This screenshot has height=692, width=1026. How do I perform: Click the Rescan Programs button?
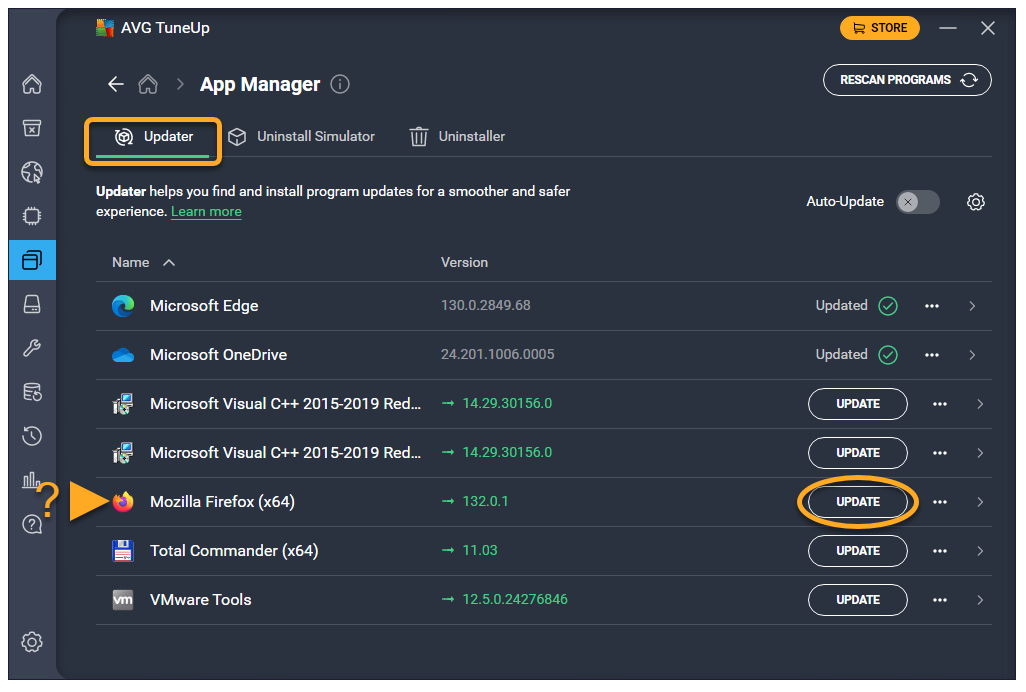tap(907, 80)
